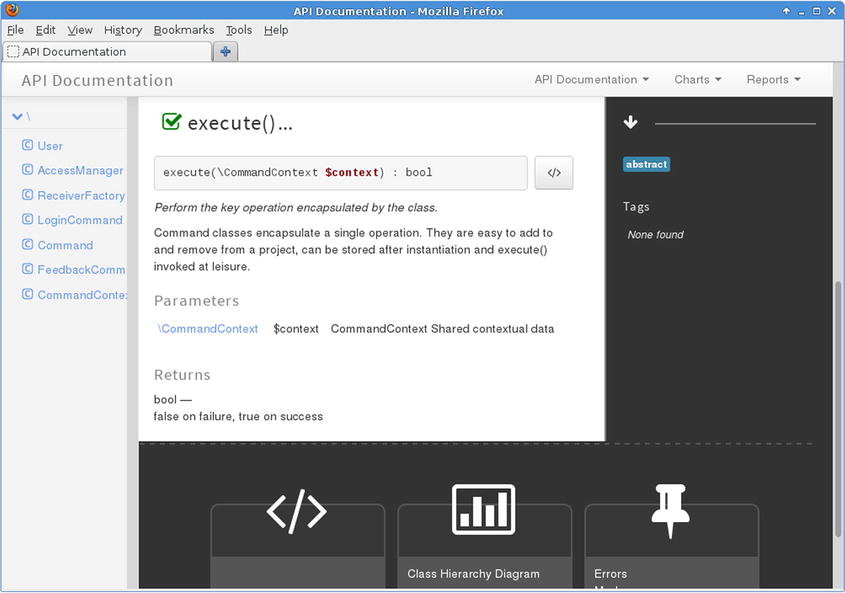Click the class icon beside CommandContext
Viewport: 845px width, 593px height.
27,294
